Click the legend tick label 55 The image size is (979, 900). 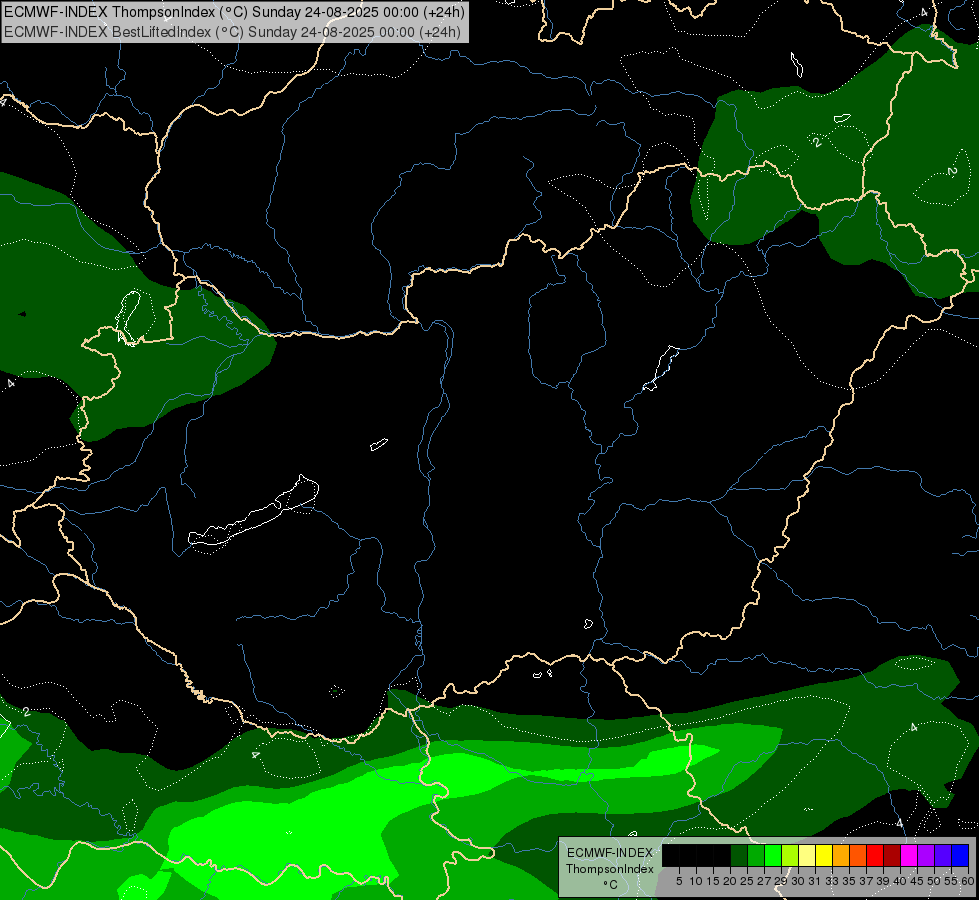[951, 881]
